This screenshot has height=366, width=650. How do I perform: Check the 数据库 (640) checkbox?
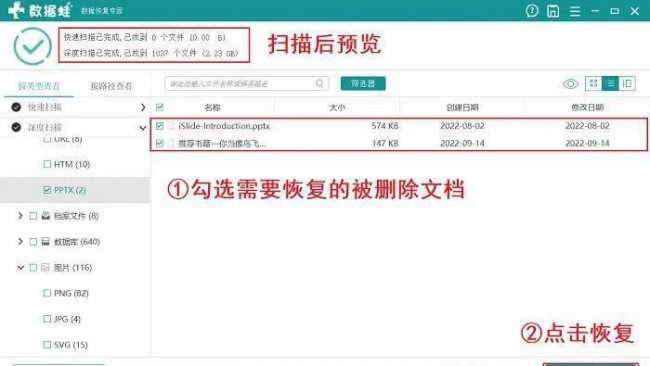tap(33, 241)
